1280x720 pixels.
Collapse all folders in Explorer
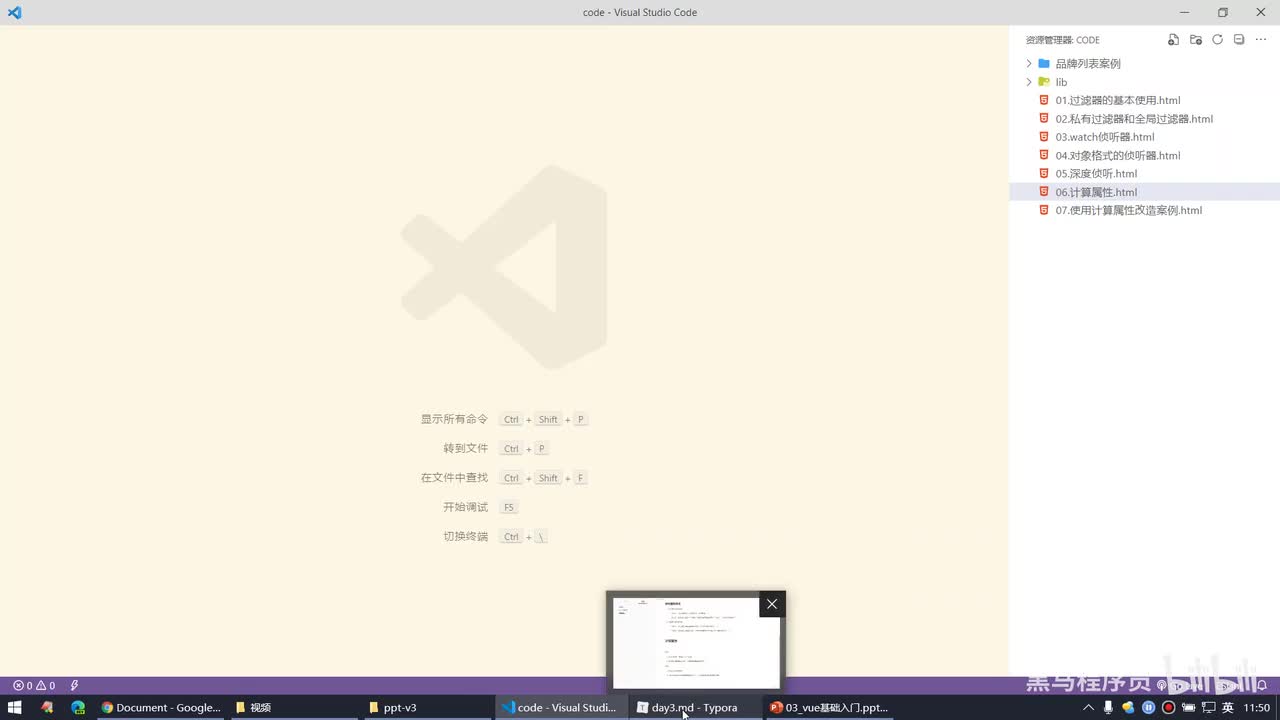1239,40
